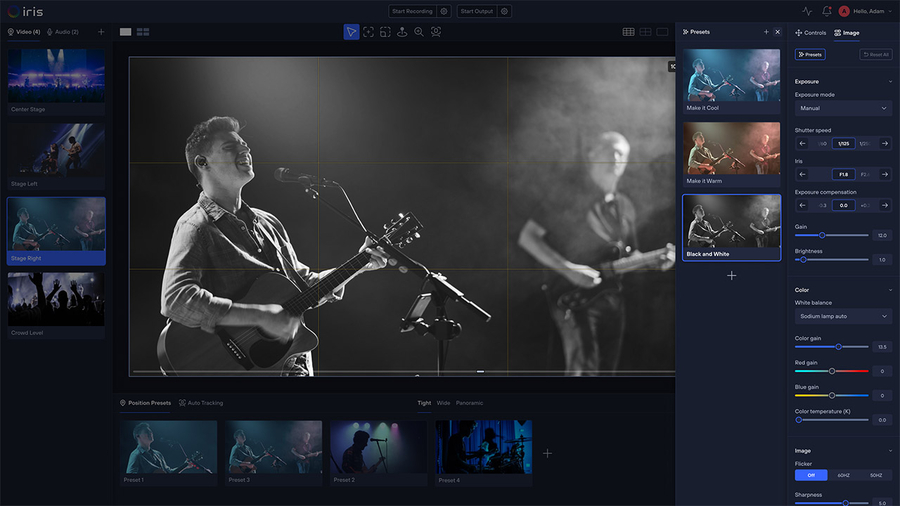
Task: Click the Start Recording button
Action: point(412,11)
